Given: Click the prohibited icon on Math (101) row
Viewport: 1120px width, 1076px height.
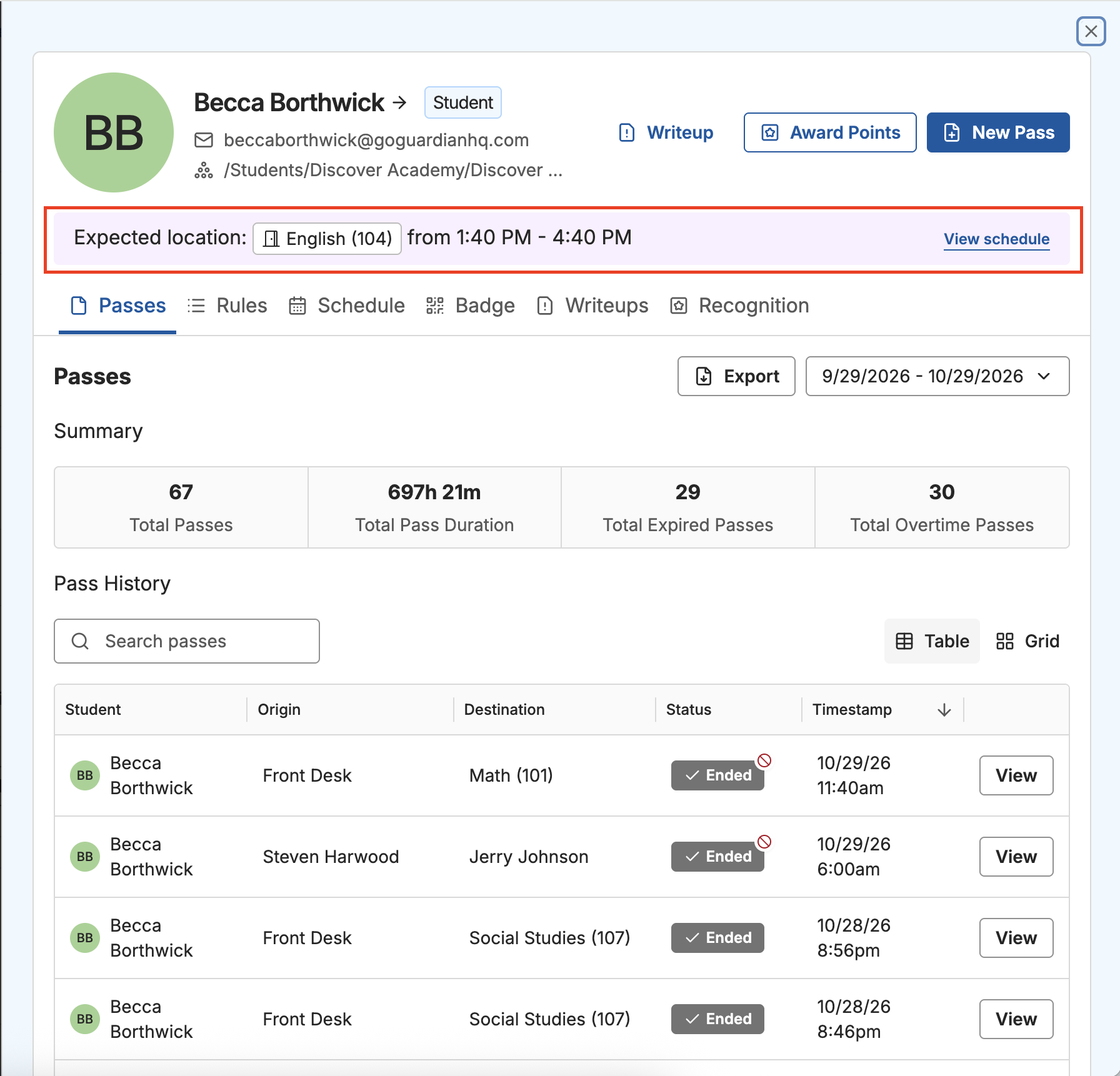Looking at the screenshot, I should coord(764,760).
